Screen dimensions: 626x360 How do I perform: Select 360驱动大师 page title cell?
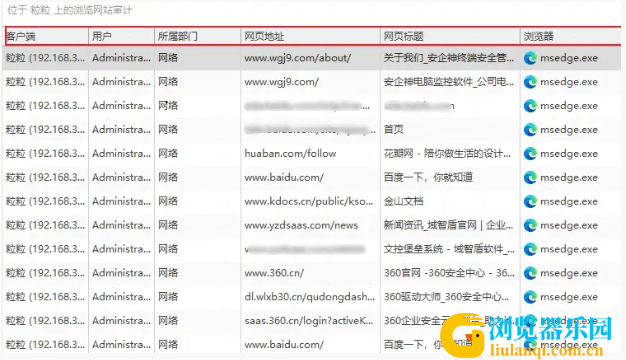click(x=446, y=297)
